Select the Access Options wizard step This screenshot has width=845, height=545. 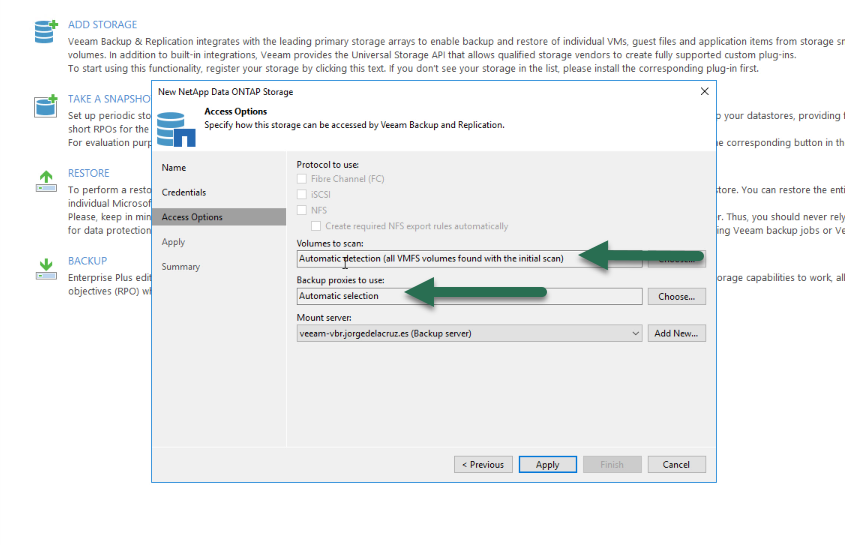[x=219, y=217]
